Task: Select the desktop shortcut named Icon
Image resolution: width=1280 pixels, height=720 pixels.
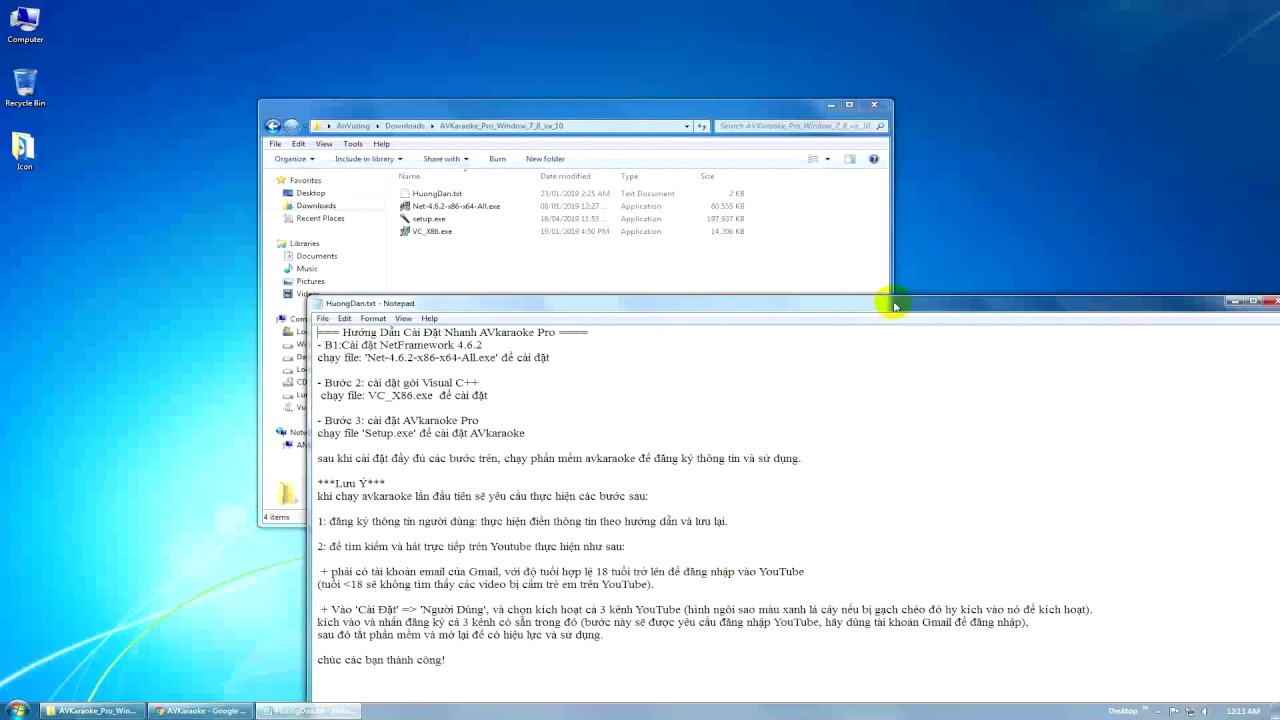Action: [24, 152]
